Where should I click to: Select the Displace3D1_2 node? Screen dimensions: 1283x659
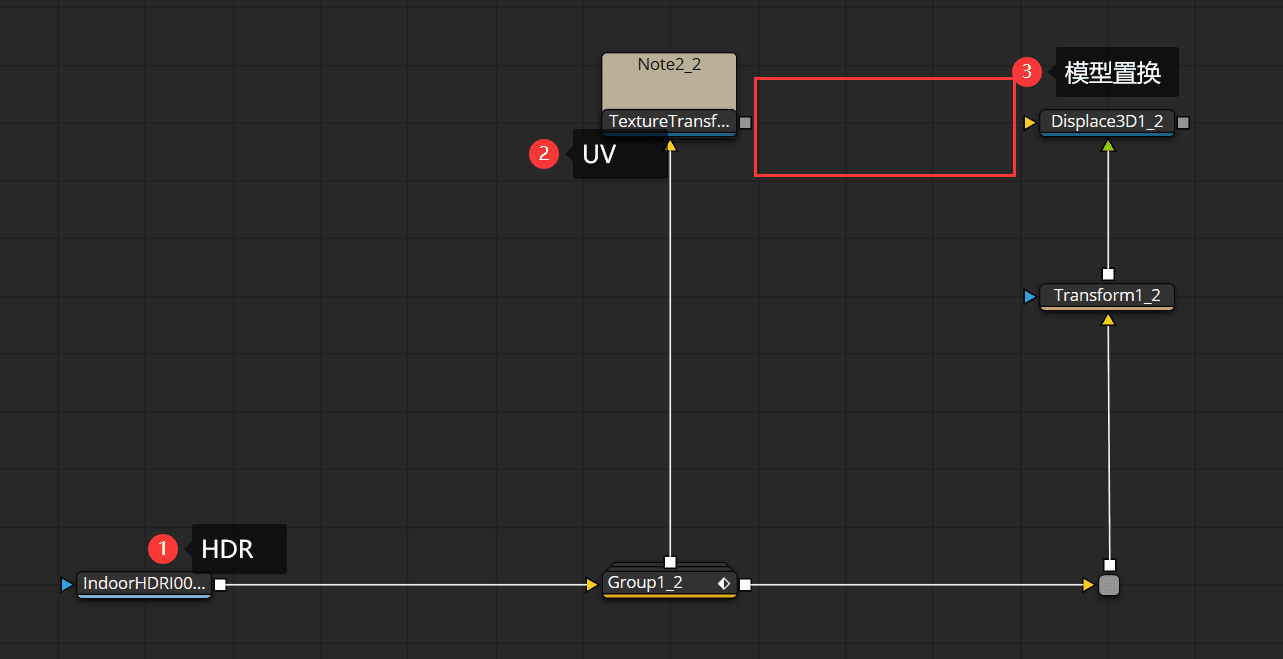(1106, 122)
